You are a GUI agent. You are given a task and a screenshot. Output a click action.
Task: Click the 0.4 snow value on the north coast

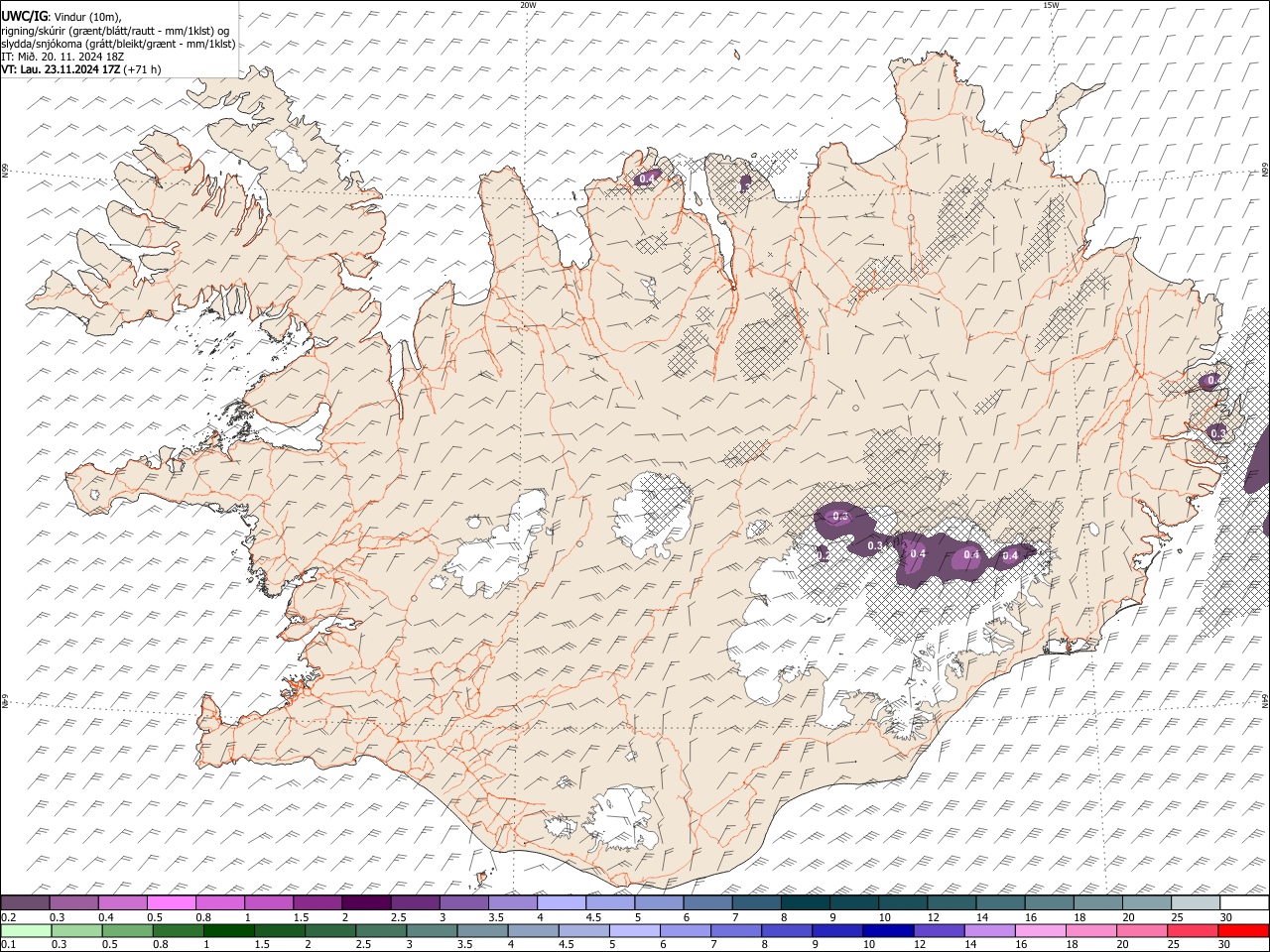[x=648, y=178]
